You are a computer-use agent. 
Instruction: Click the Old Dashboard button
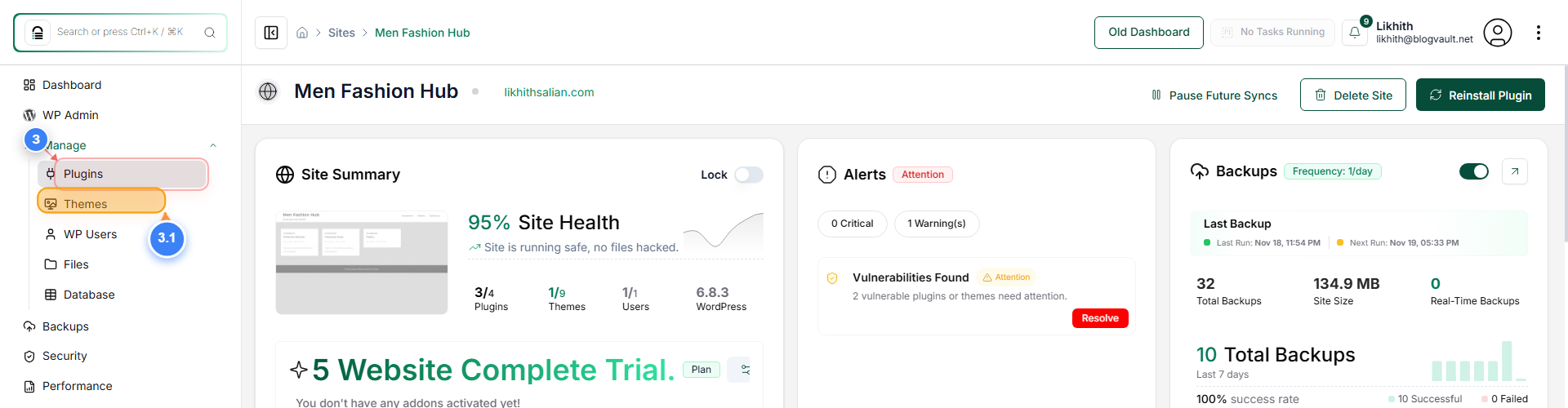[x=1149, y=33]
